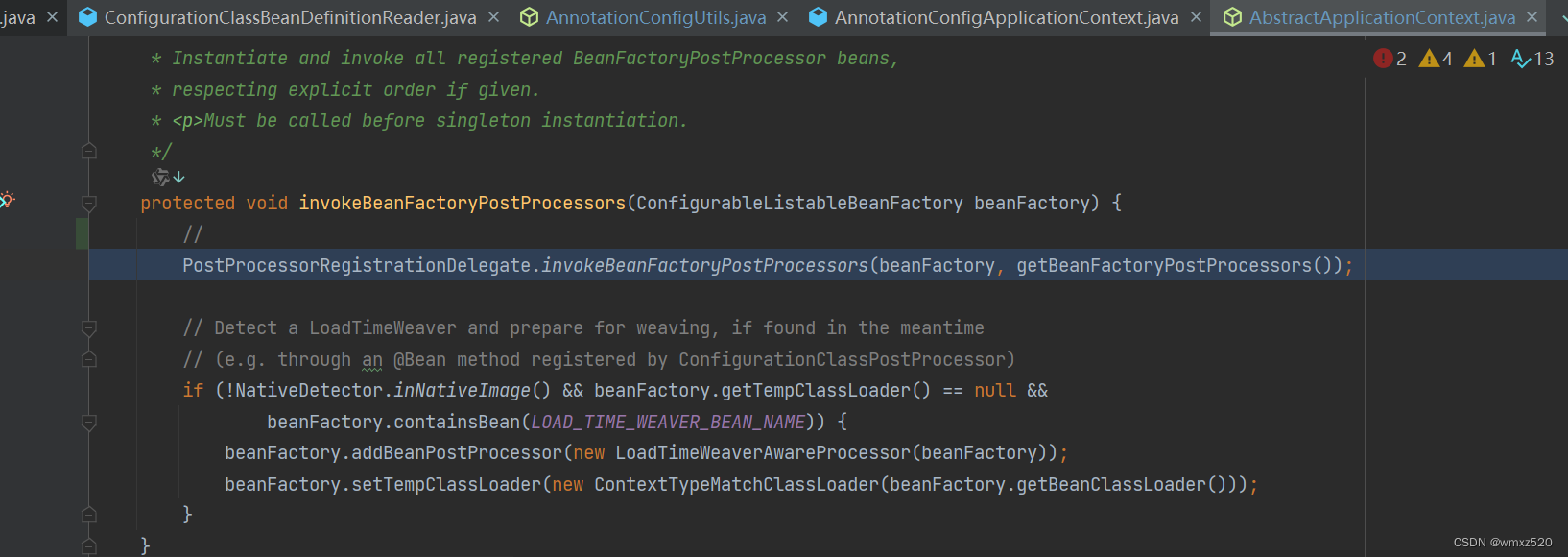Click the weak warnings indicator showing 1
Image resolution: width=1568 pixels, height=557 pixels.
click(x=1481, y=59)
